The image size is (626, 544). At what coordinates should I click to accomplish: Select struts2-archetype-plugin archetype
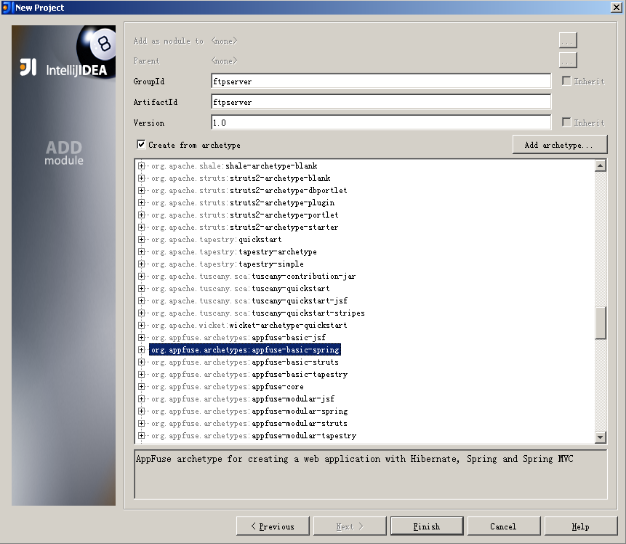coord(243,203)
